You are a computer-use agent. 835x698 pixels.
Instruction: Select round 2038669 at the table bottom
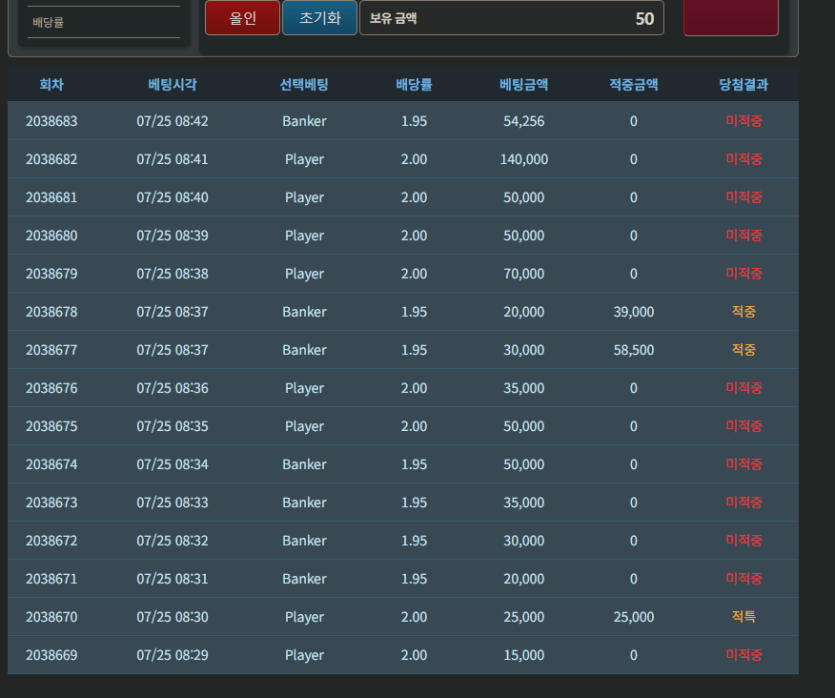(x=403, y=655)
